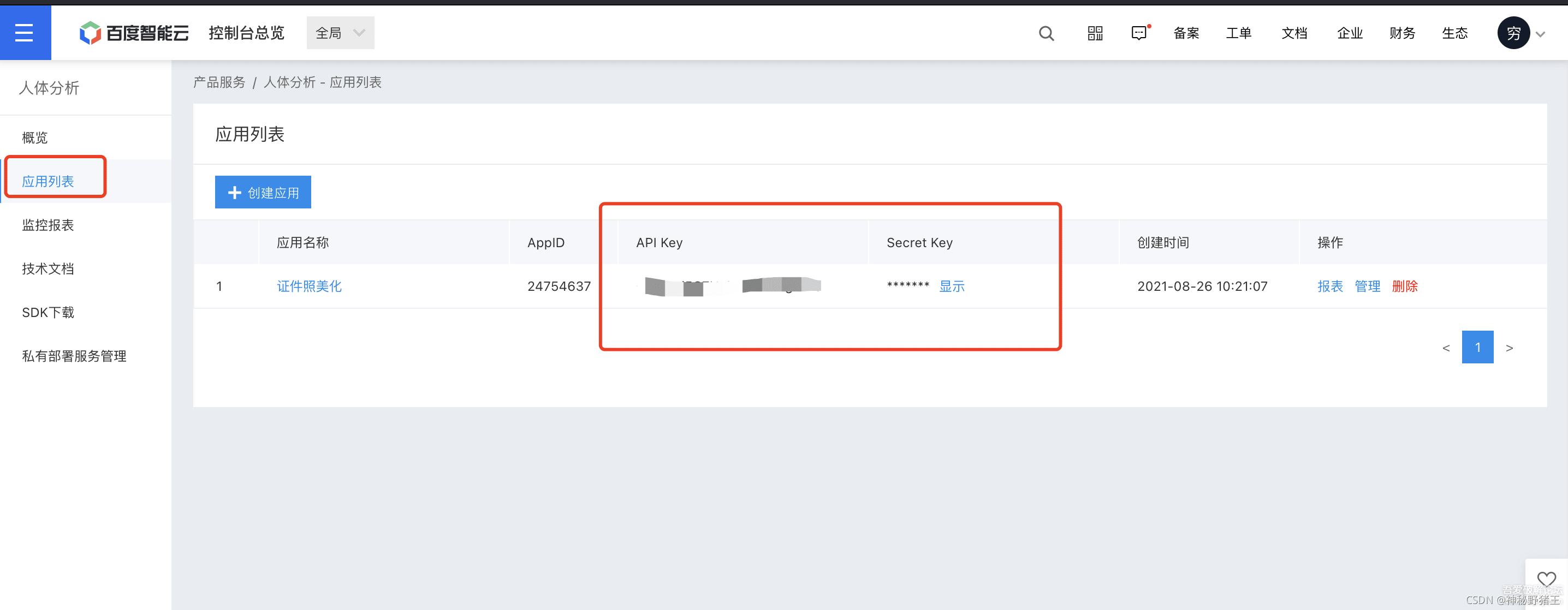Viewport: 1568px width, 610px height.
Task: Open the search magnifier icon
Action: pos(1047,33)
